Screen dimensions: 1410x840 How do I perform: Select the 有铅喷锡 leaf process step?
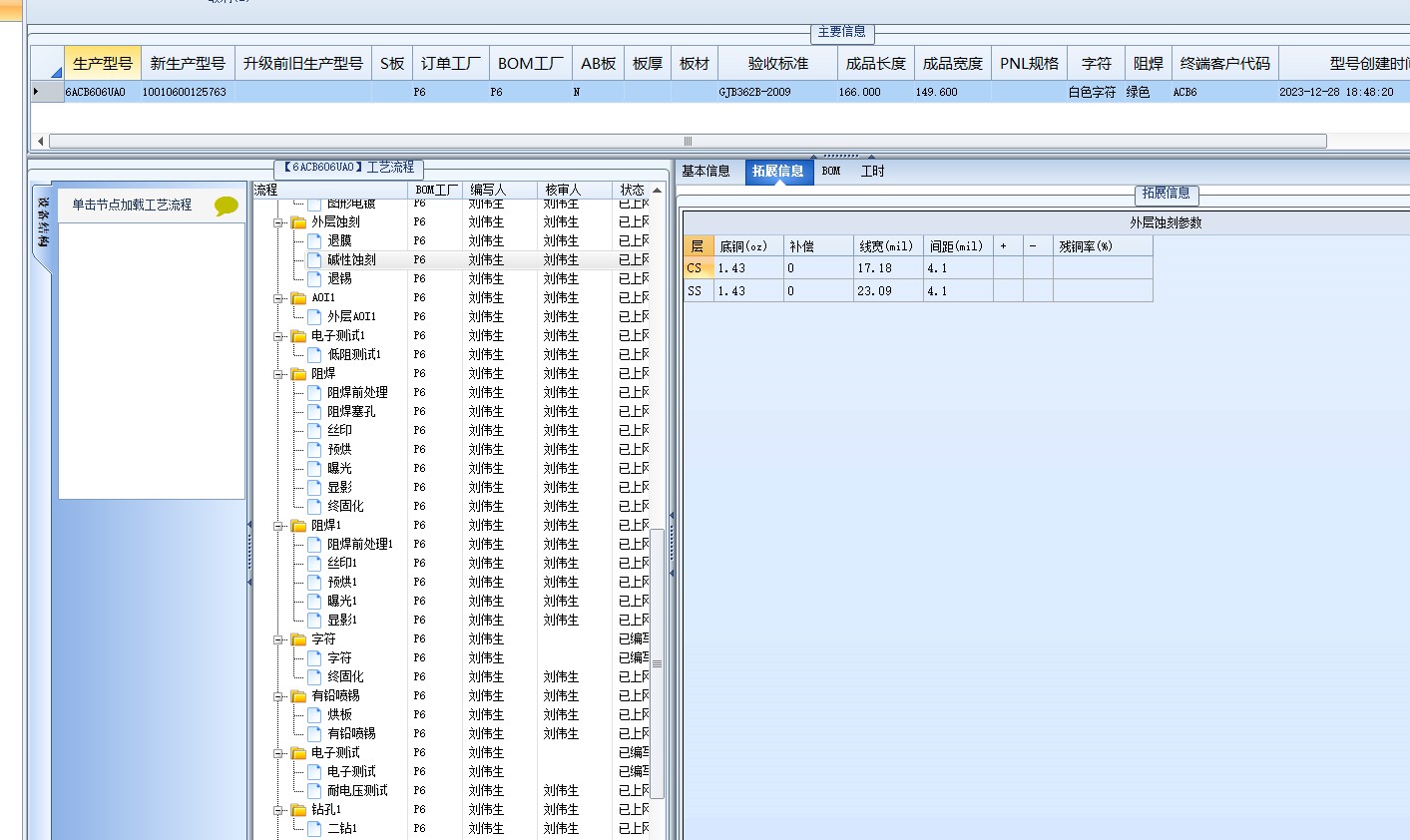point(352,733)
